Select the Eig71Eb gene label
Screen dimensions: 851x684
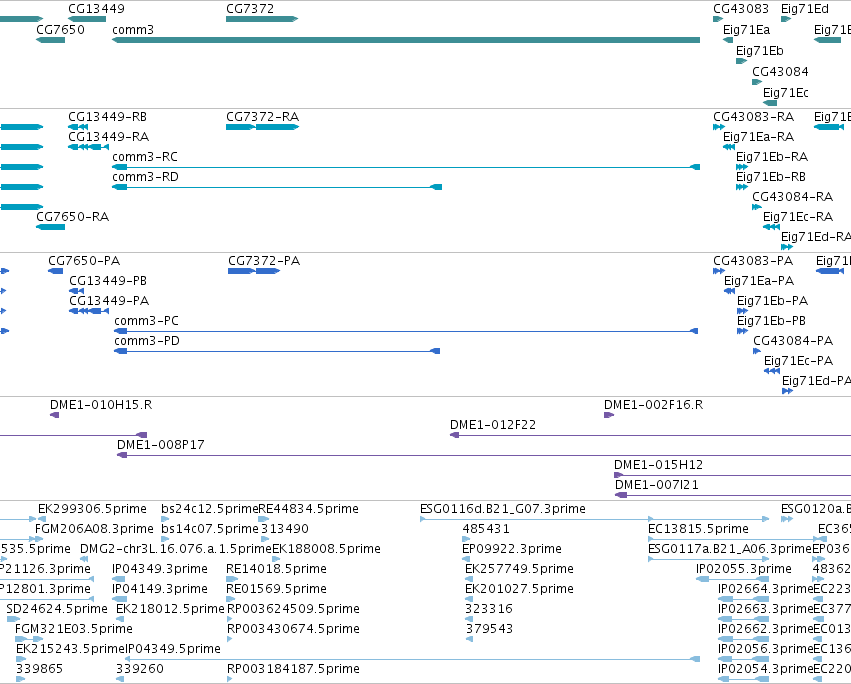click(x=760, y=50)
